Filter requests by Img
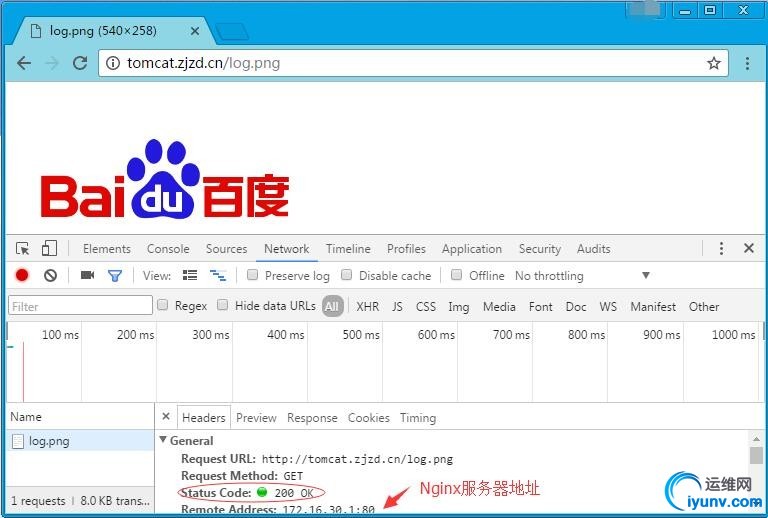768x518 pixels. pyautogui.click(x=458, y=307)
